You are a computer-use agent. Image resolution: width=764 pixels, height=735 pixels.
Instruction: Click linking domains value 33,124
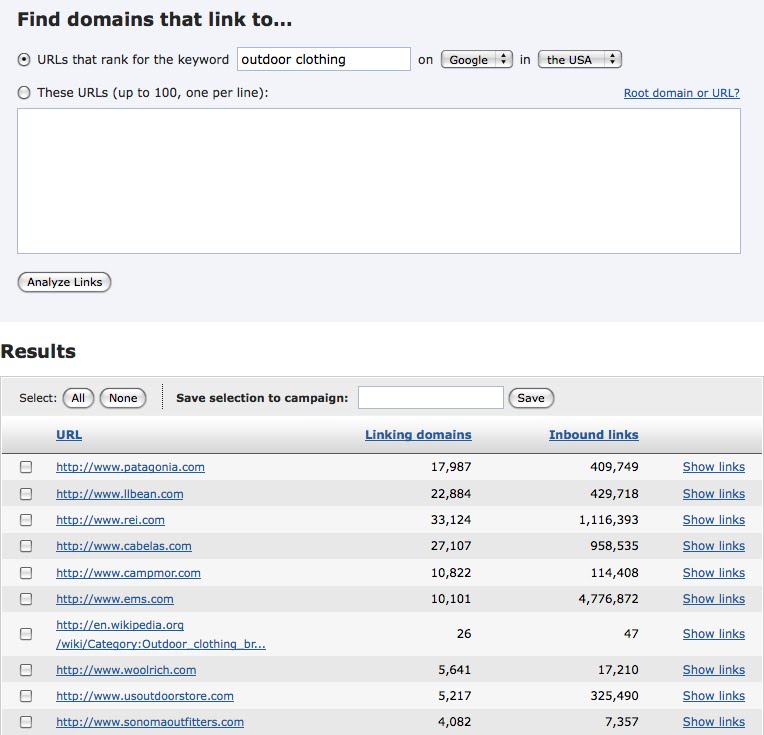coord(451,520)
